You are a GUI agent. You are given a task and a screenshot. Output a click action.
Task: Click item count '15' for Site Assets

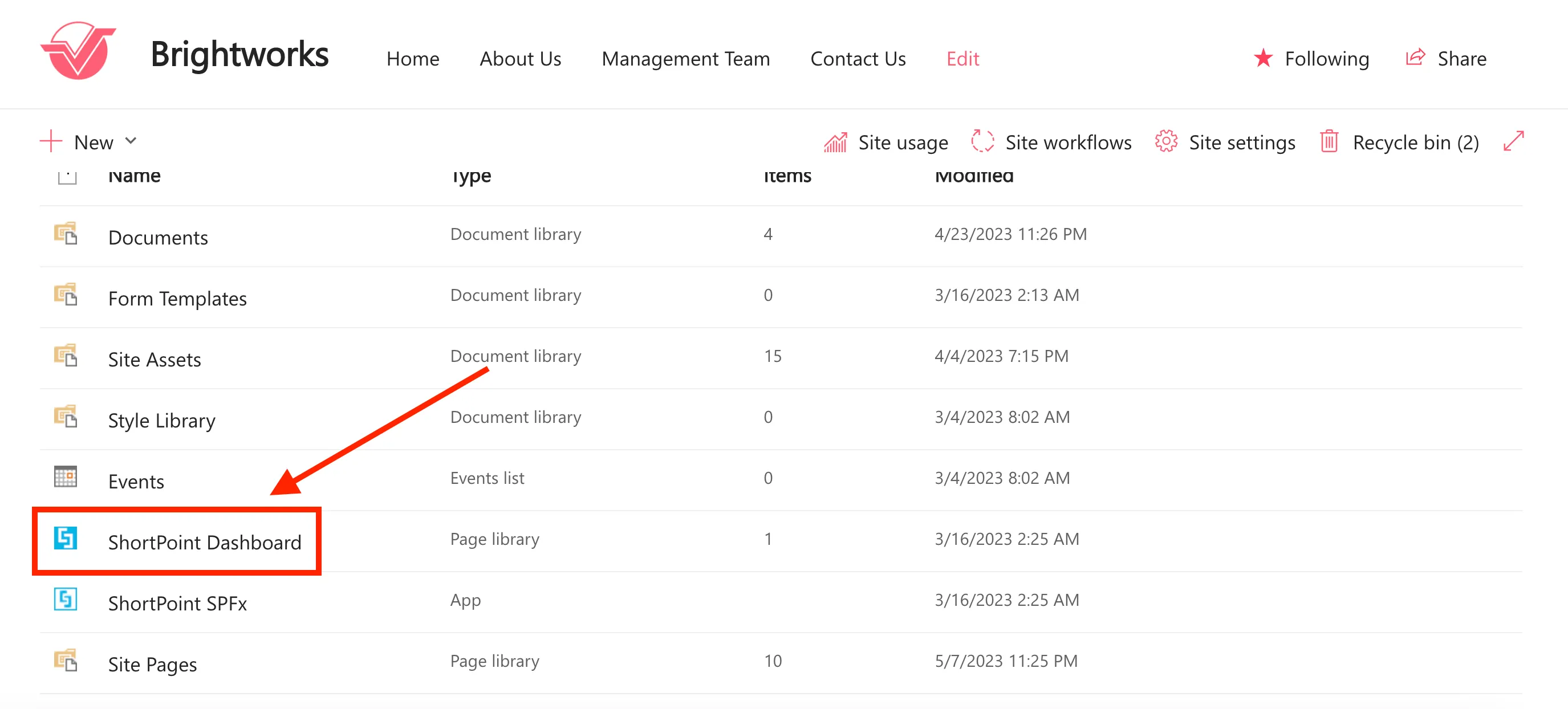point(773,356)
